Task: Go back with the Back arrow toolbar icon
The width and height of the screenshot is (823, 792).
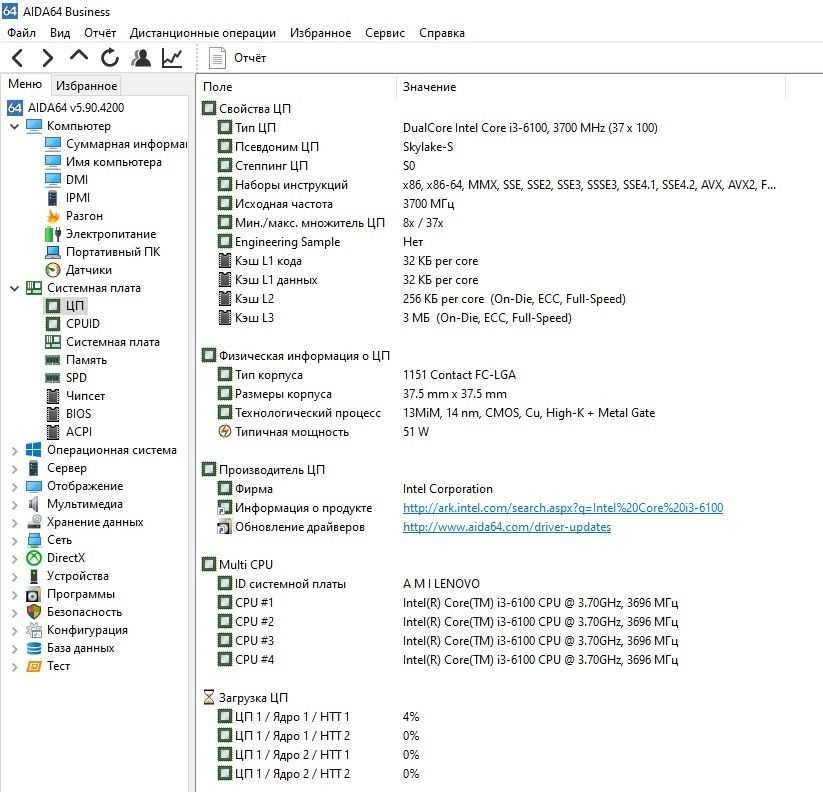Action: point(17,58)
